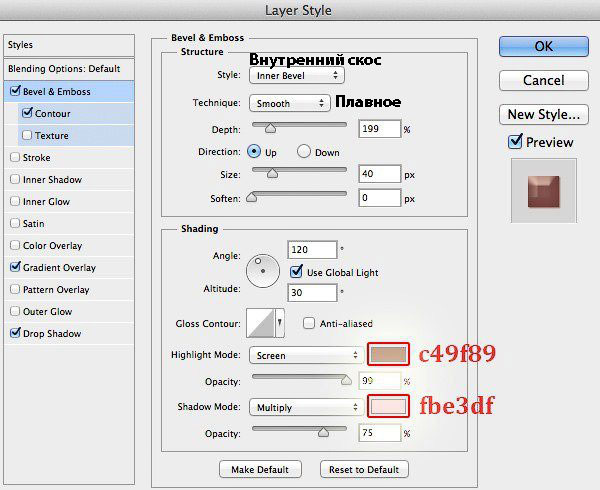Image resolution: width=600 pixels, height=490 pixels.
Task: Click the New Style... button
Action: point(544,114)
